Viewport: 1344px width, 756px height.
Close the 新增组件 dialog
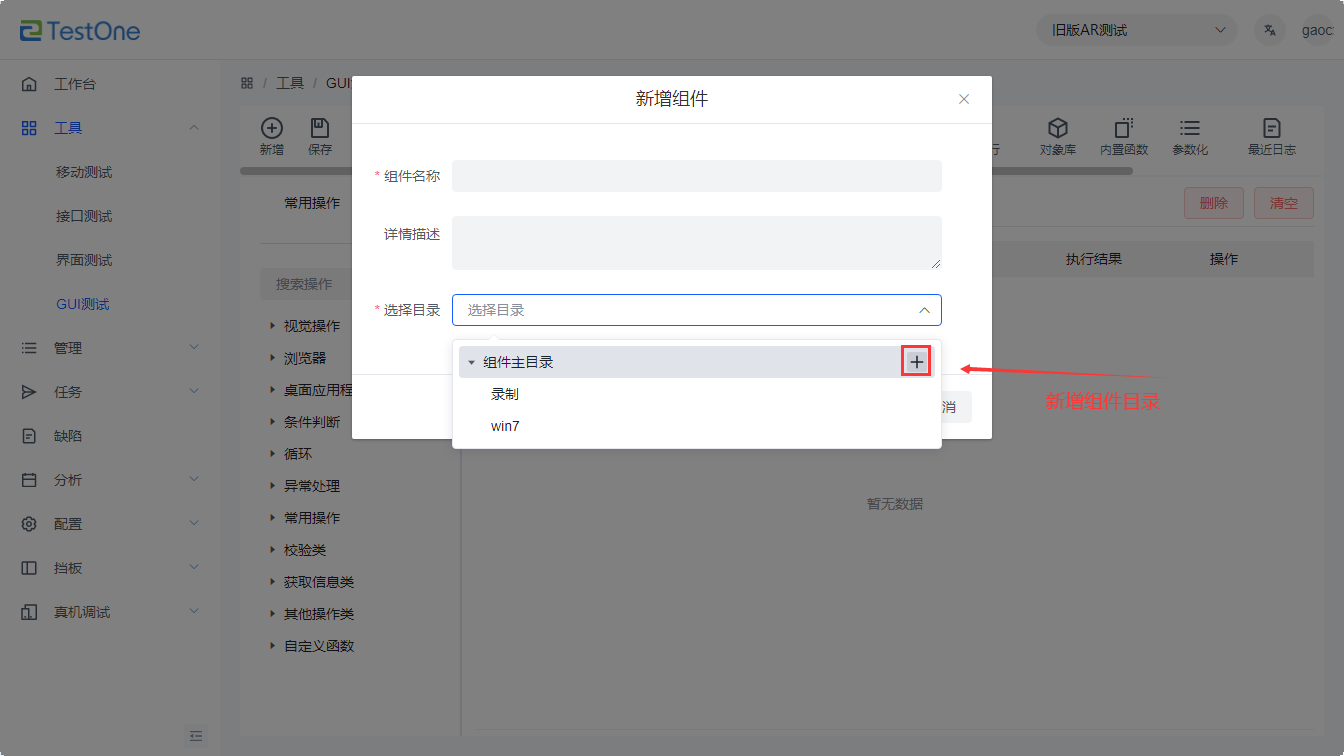click(x=964, y=99)
